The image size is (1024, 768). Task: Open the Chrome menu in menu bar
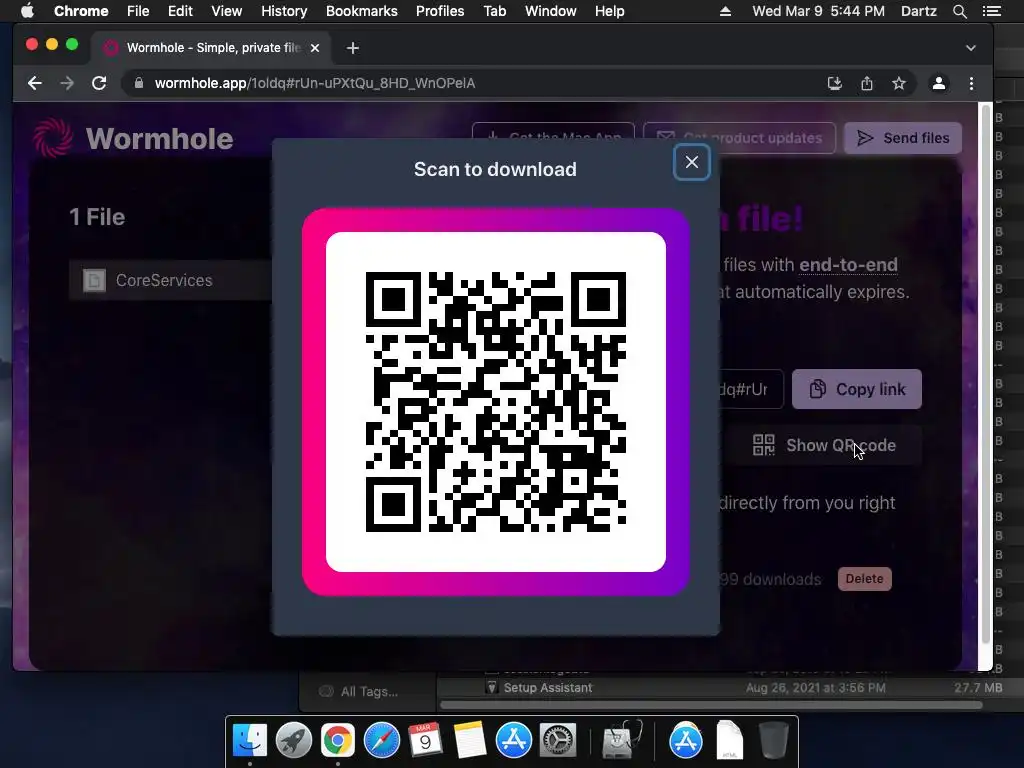click(81, 11)
